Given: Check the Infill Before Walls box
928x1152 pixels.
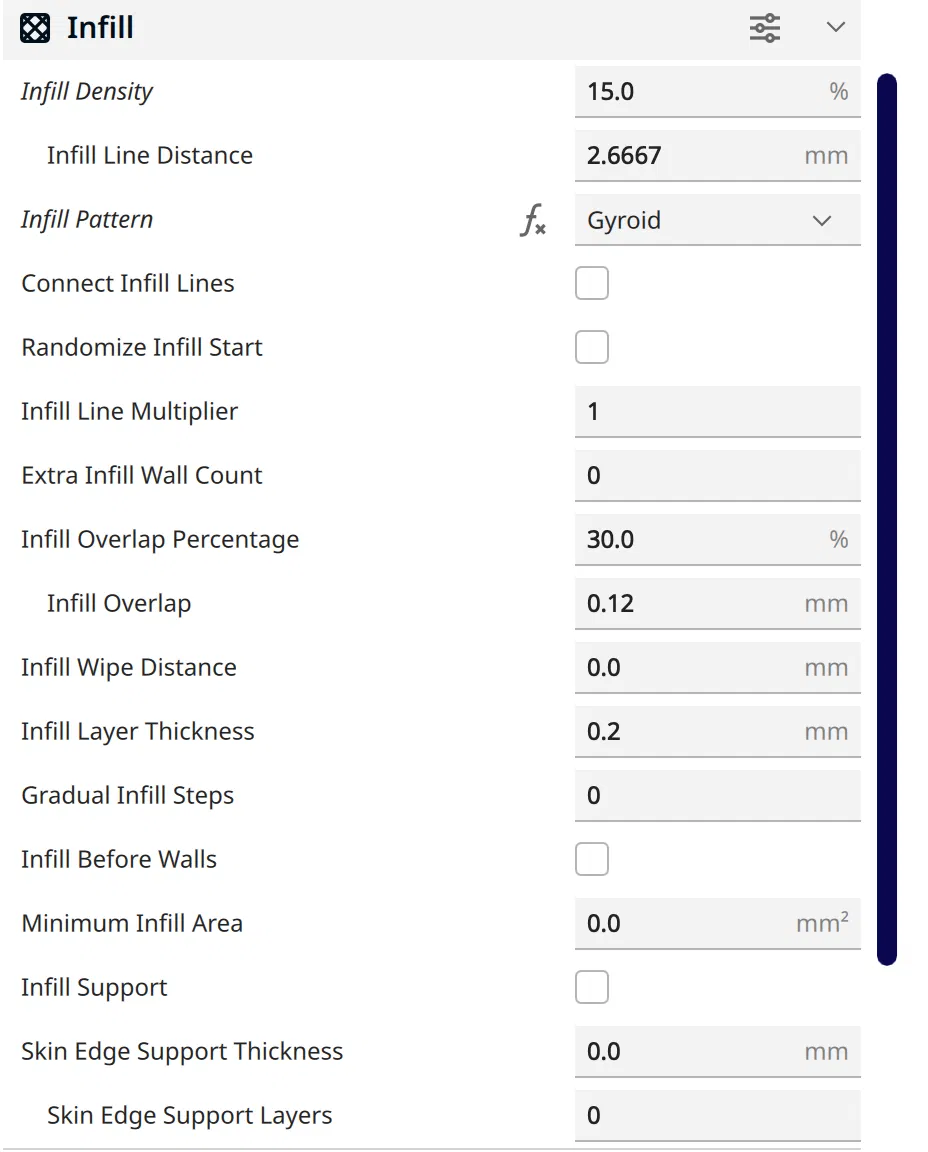Looking at the screenshot, I should click(592, 860).
